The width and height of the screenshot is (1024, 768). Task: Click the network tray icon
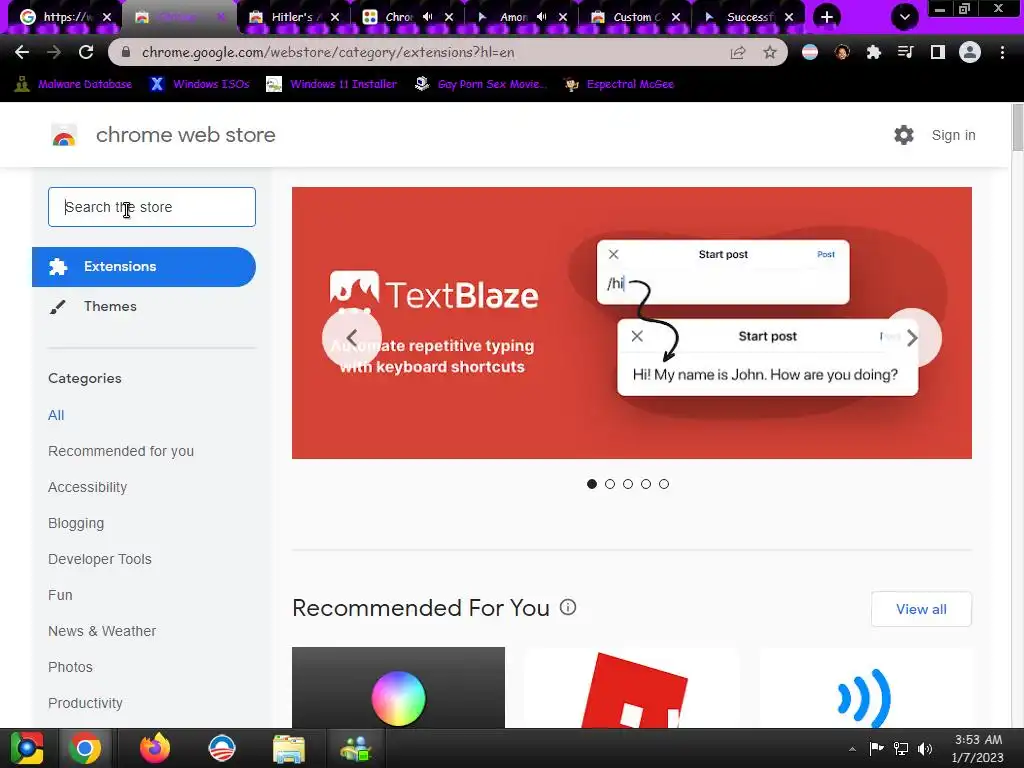(901, 748)
